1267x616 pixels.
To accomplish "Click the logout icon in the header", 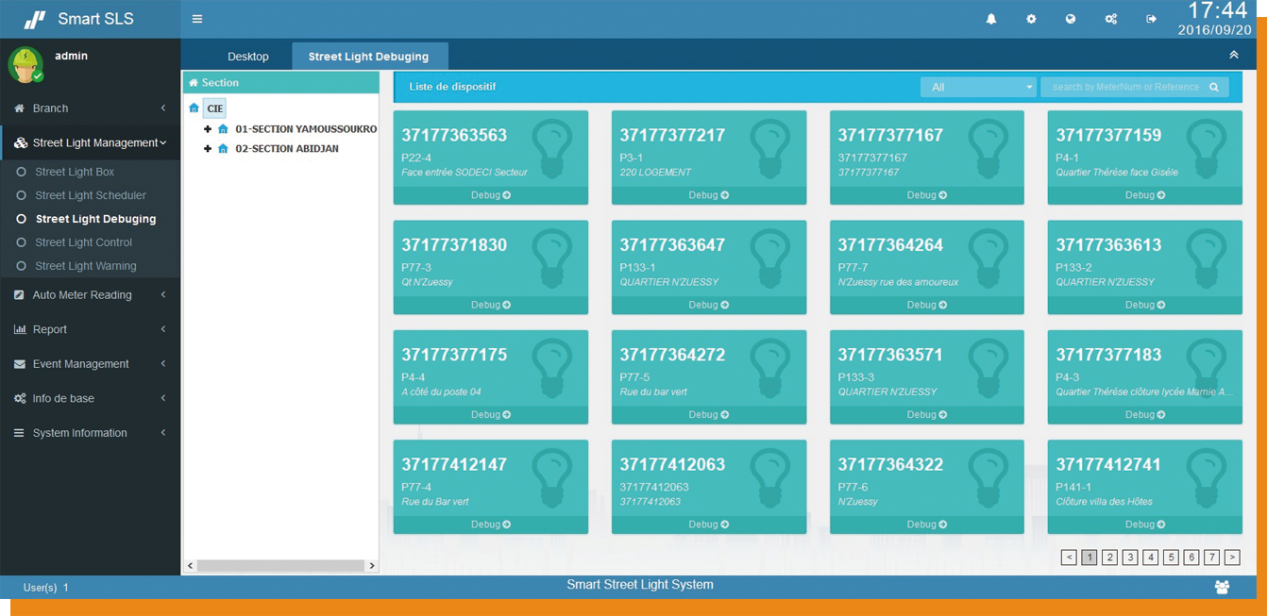I will point(1151,19).
